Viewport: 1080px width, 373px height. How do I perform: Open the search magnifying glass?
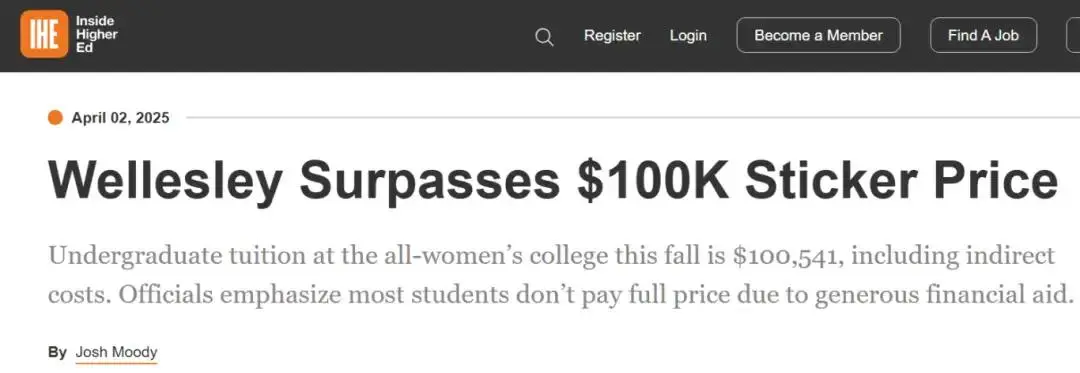(544, 36)
